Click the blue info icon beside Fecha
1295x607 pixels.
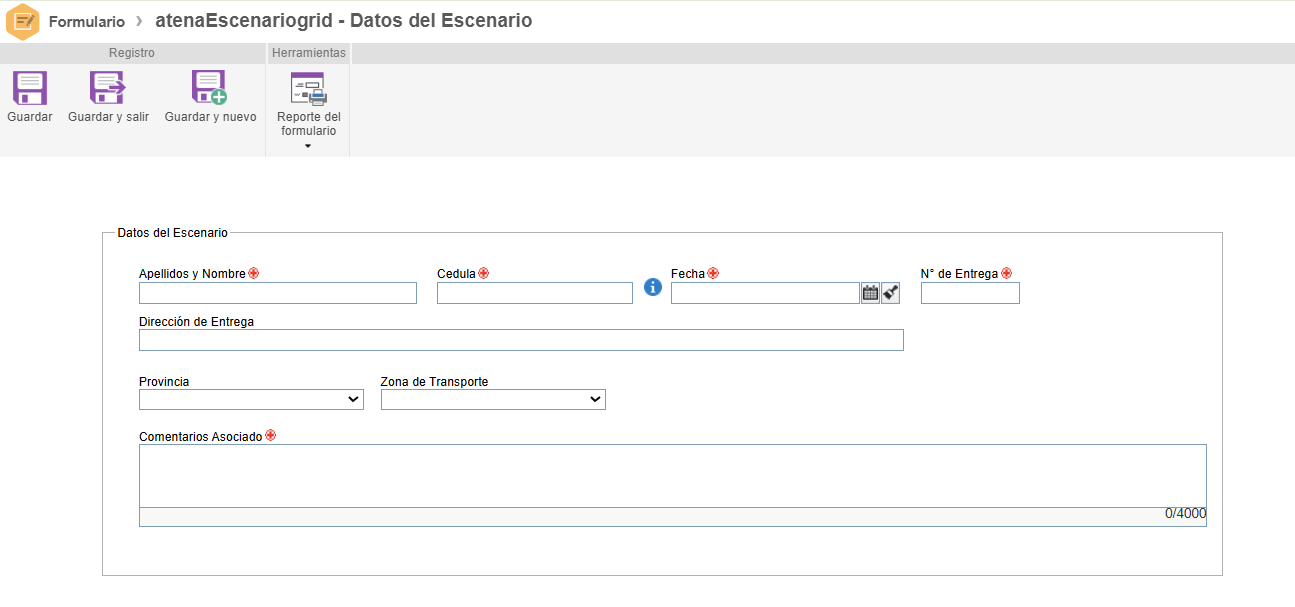pos(653,287)
